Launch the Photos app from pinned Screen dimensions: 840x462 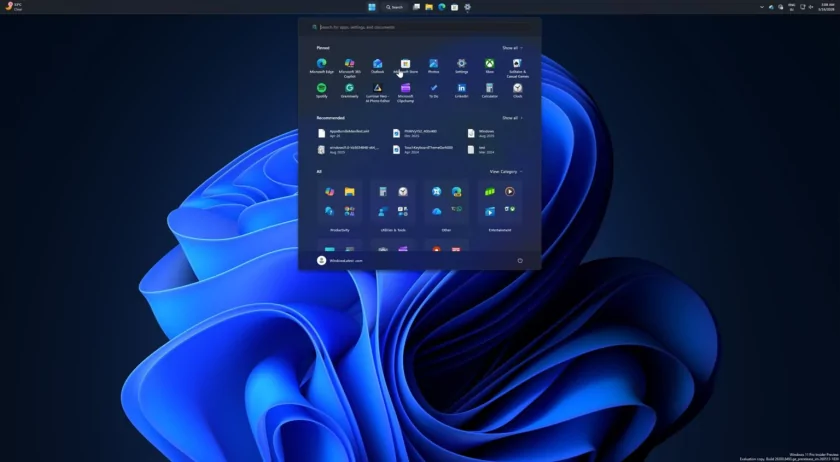pos(433,66)
